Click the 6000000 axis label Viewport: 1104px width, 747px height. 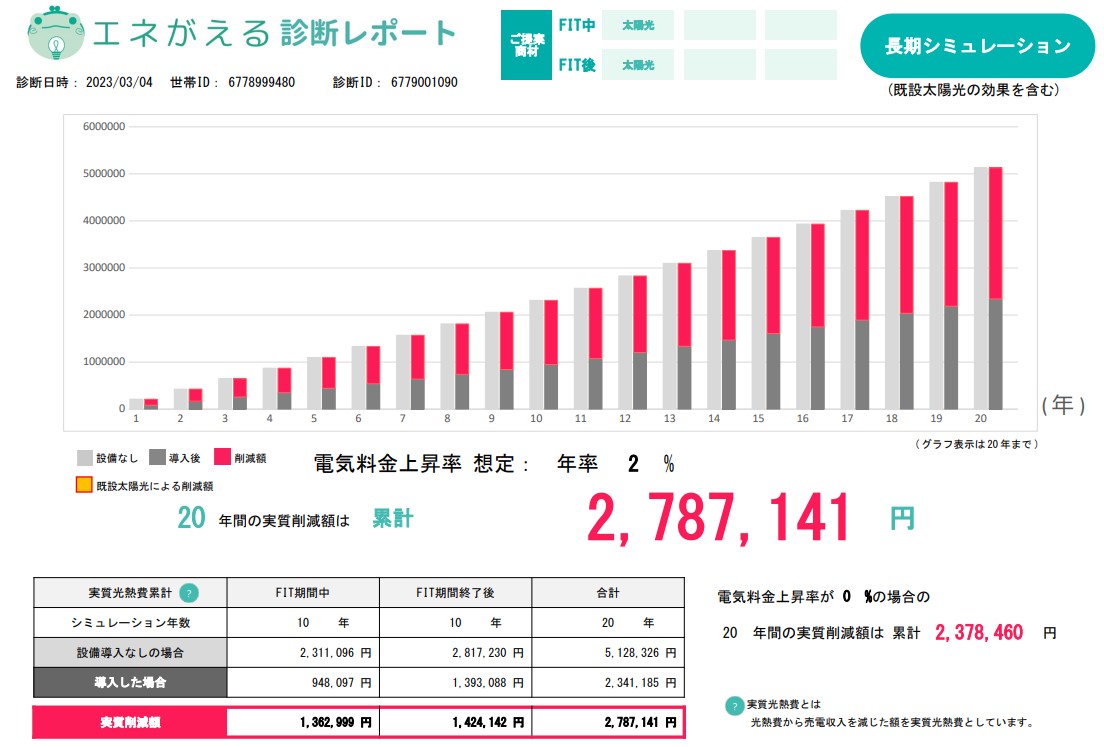[104, 127]
